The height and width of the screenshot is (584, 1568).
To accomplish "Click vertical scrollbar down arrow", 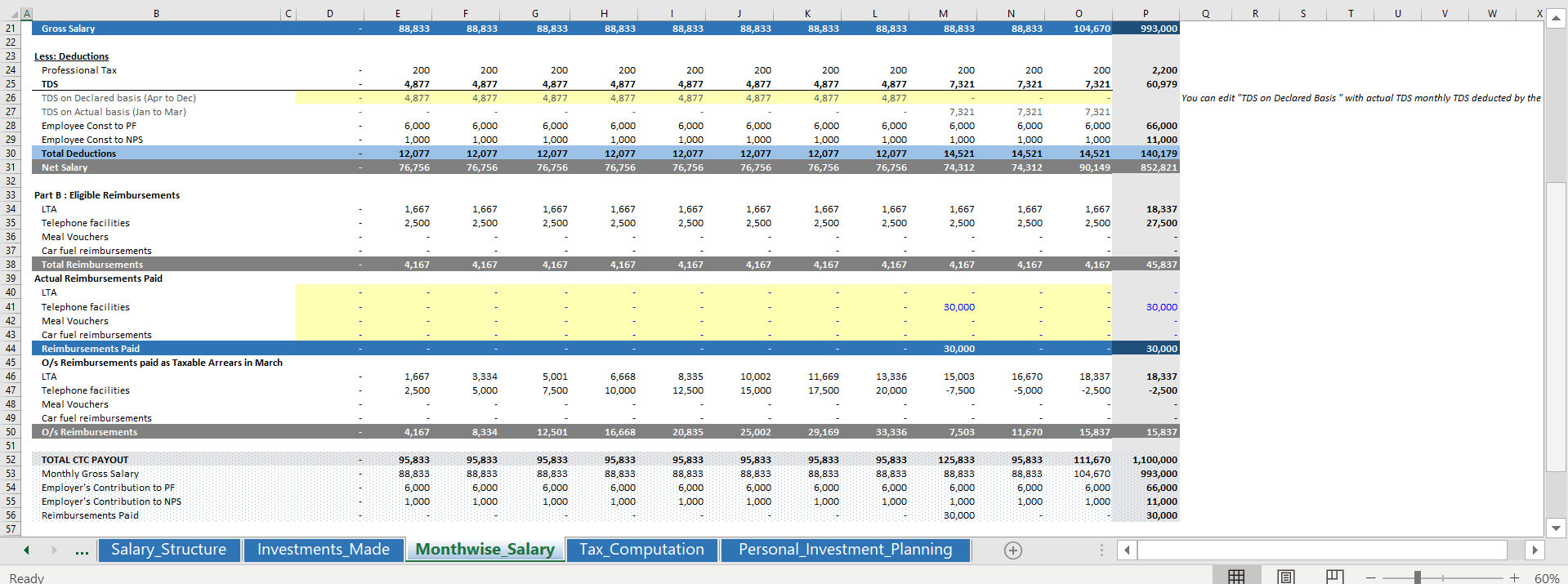I will (x=1556, y=528).
